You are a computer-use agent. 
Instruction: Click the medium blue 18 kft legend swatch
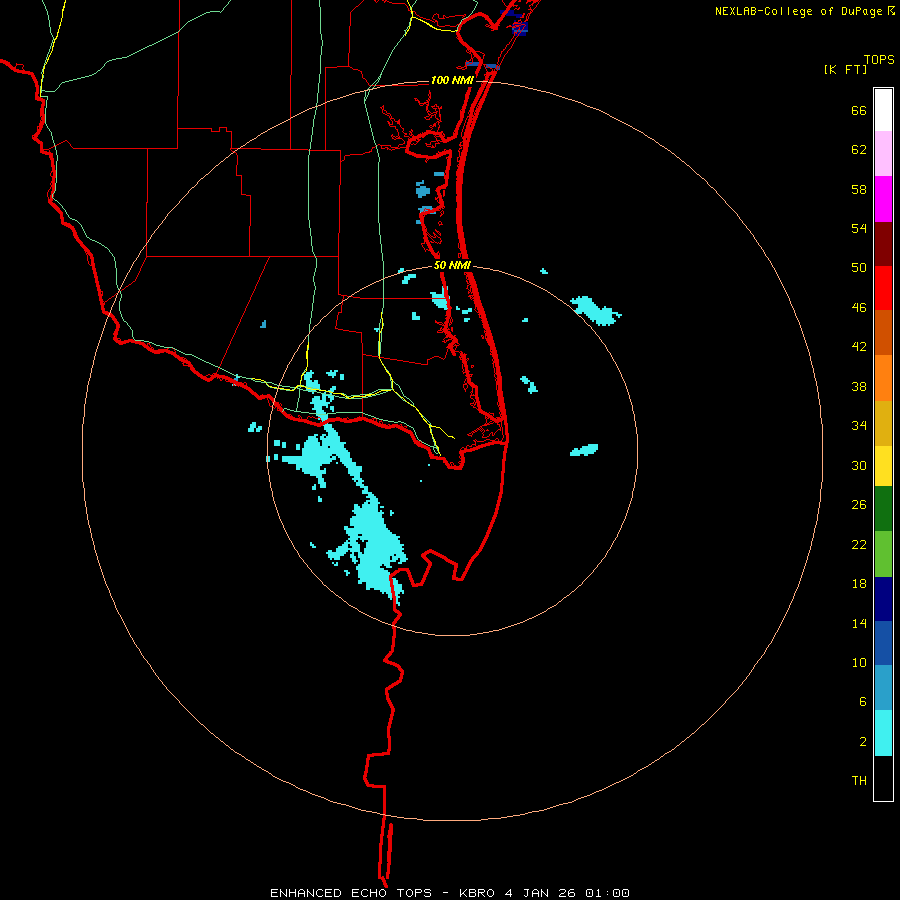click(x=883, y=643)
